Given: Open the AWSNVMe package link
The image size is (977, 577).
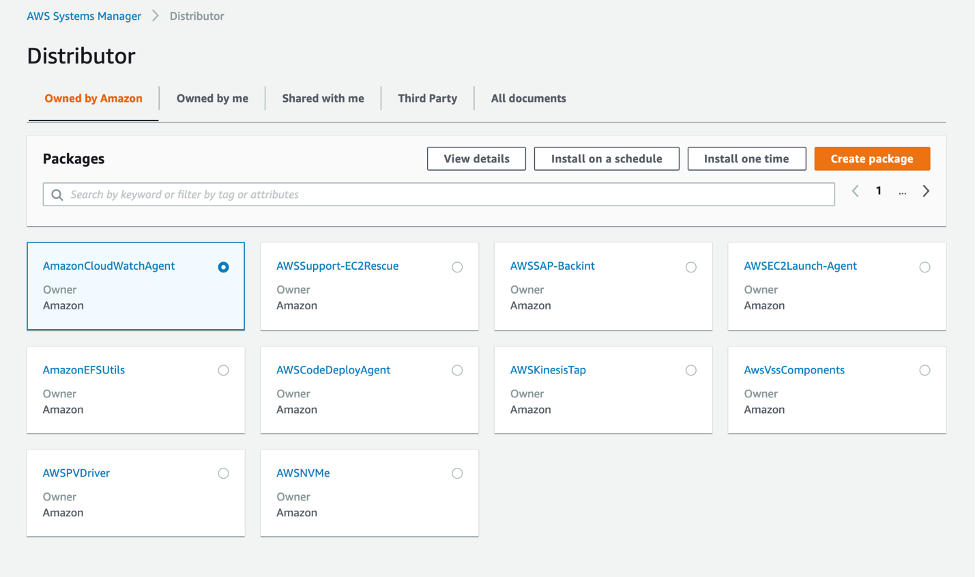Looking at the screenshot, I should (302, 473).
